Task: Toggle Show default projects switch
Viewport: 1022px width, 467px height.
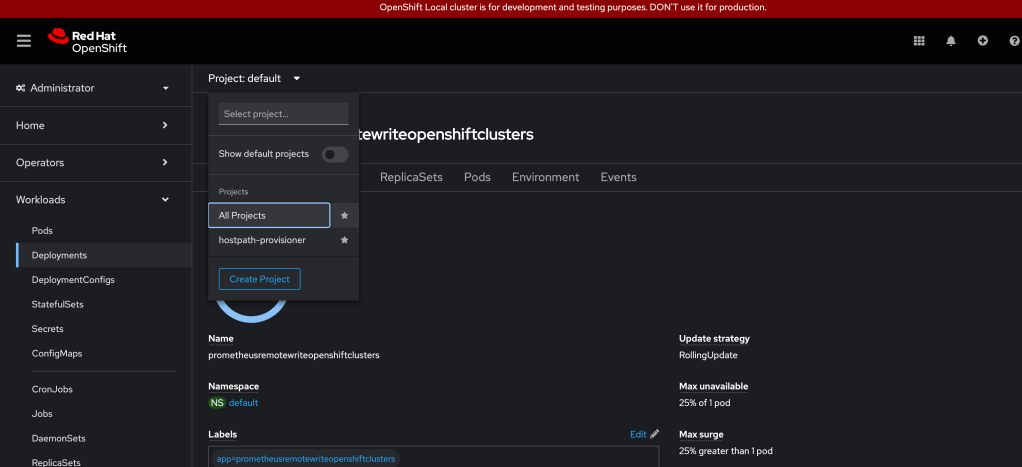Action: click(x=335, y=155)
